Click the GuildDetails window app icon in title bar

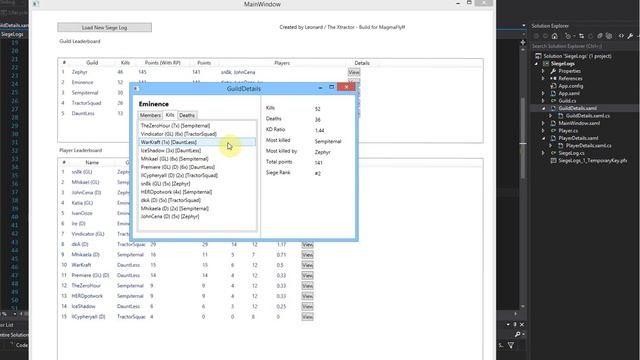coord(136,88)
